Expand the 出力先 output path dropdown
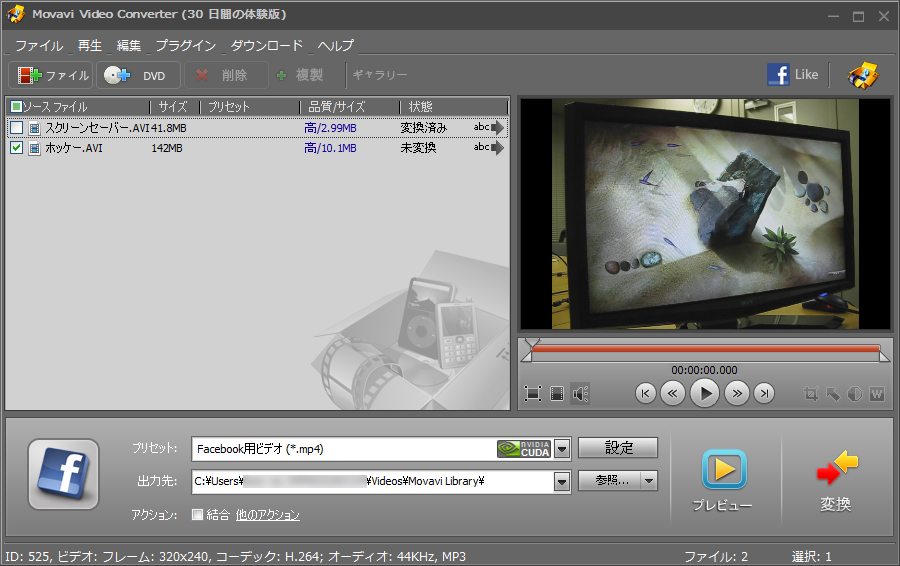The width and height of the screenshot is (900, 566). click(562, 481)
